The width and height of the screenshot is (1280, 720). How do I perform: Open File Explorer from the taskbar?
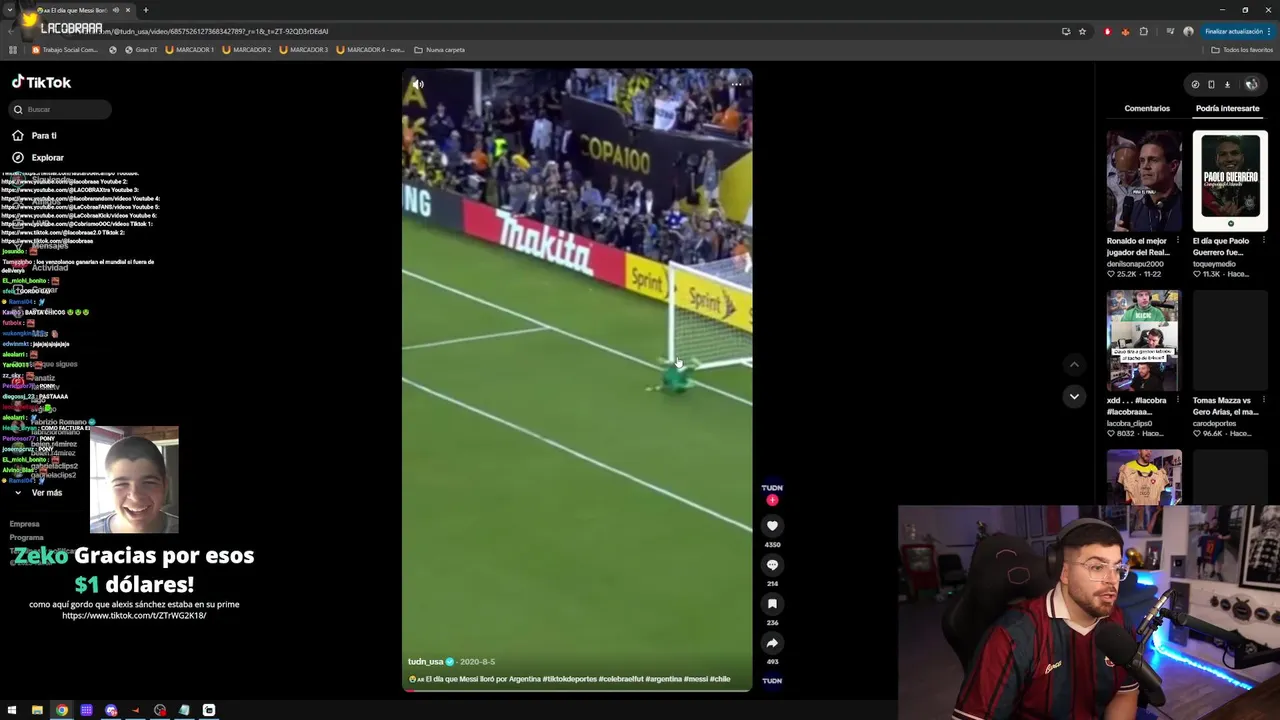coord(37,710)
